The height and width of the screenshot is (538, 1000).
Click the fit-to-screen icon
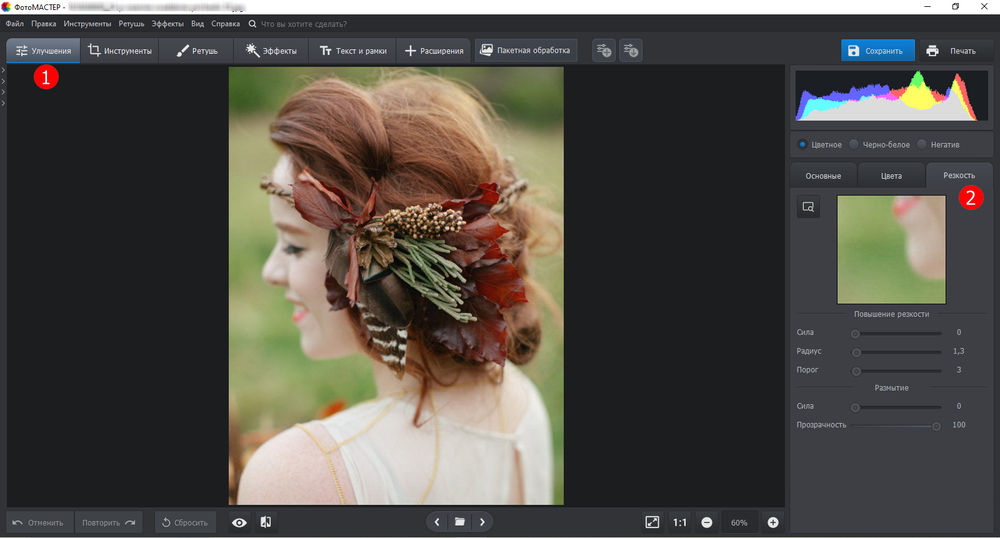point(652,522)
